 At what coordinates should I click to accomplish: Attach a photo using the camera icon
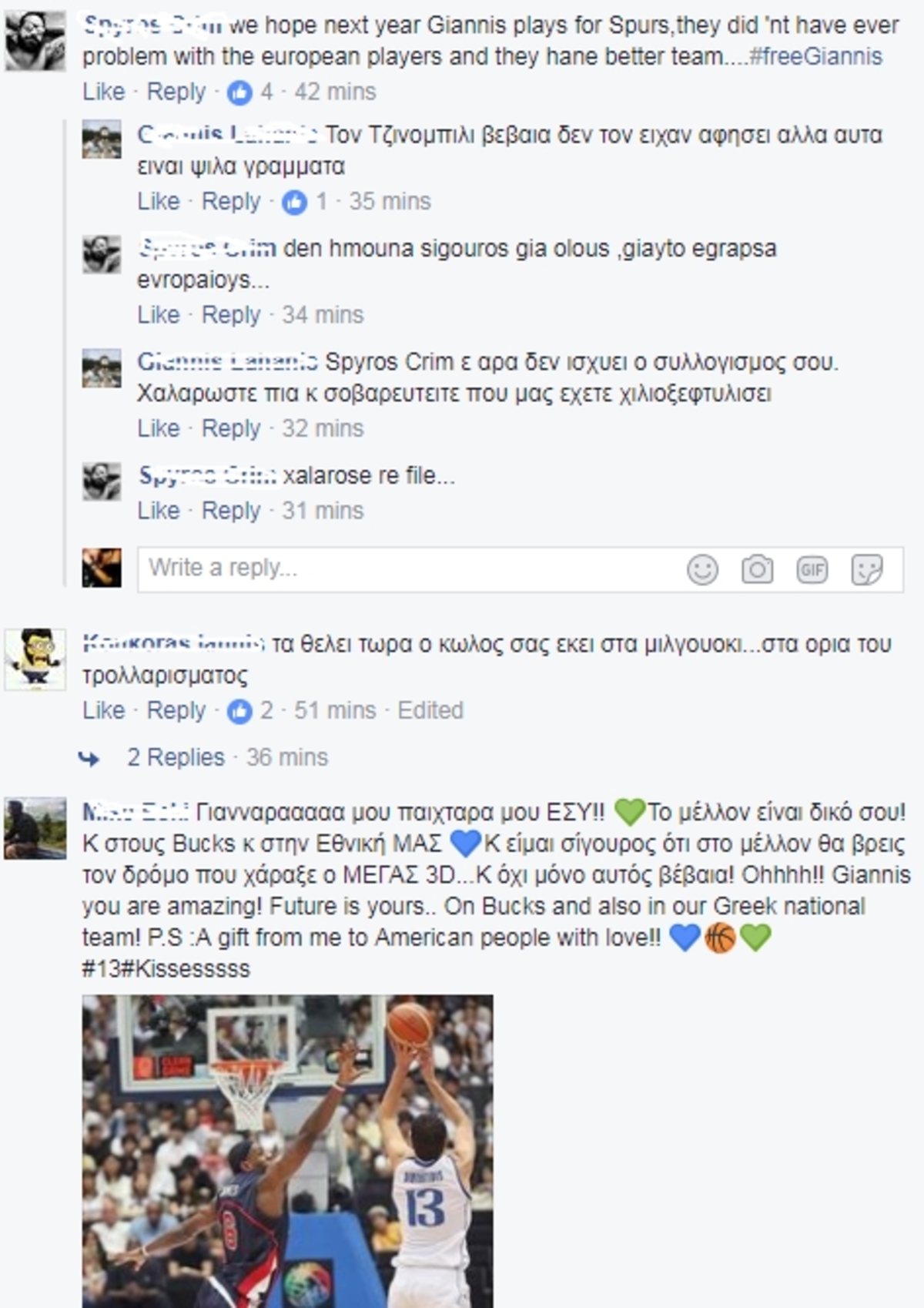(757, 570)
